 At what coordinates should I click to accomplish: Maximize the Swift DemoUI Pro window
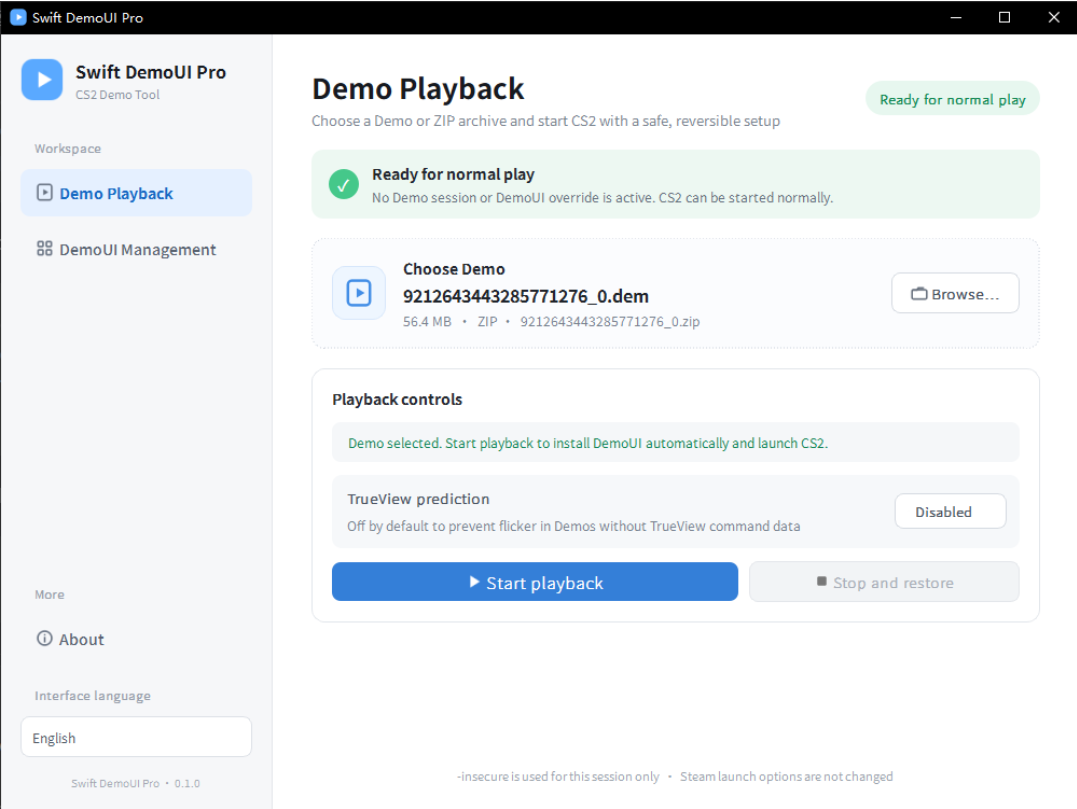click(x=1004, y=17)
